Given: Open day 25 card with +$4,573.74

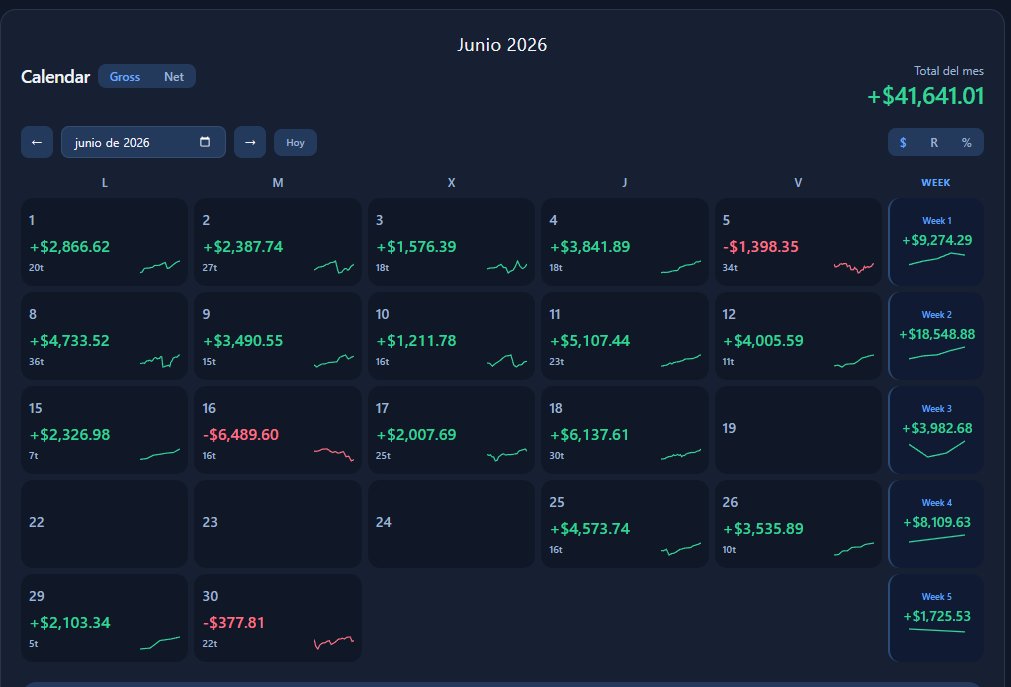Looking at the screenshot, I should coord(625,524).
